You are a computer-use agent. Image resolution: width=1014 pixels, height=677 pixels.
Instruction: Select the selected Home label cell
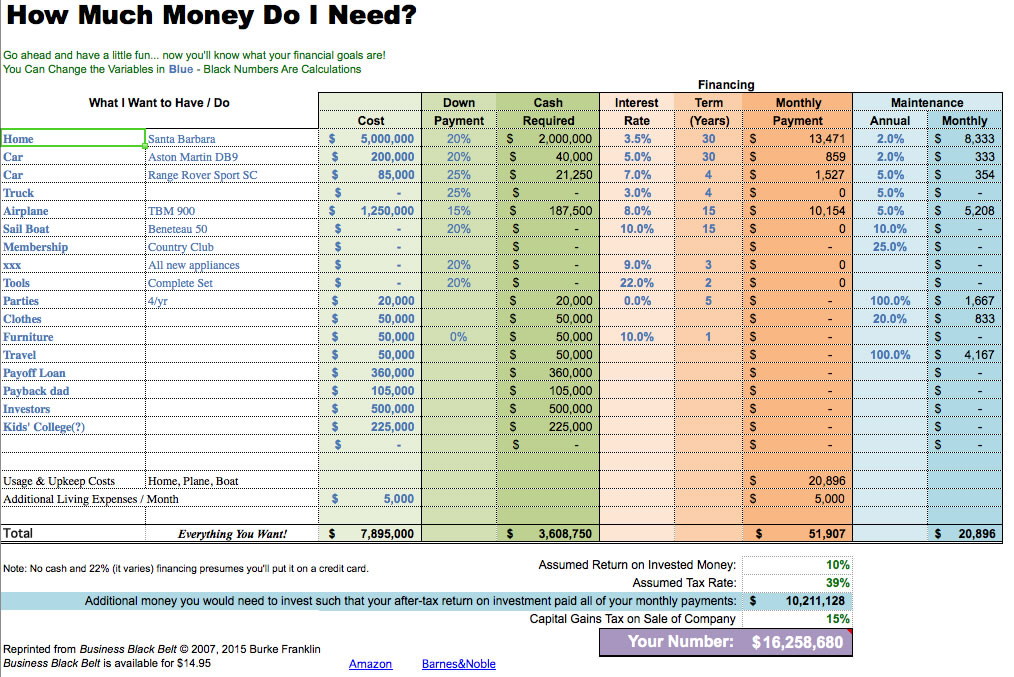pos(73,139)
